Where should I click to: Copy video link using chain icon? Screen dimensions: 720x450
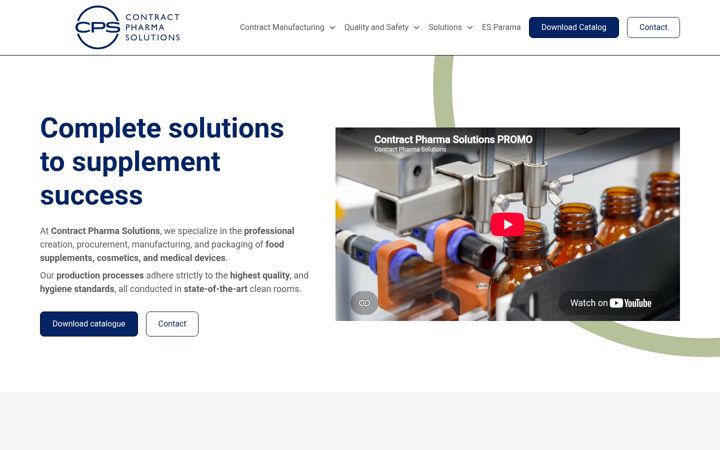[364, 303]
